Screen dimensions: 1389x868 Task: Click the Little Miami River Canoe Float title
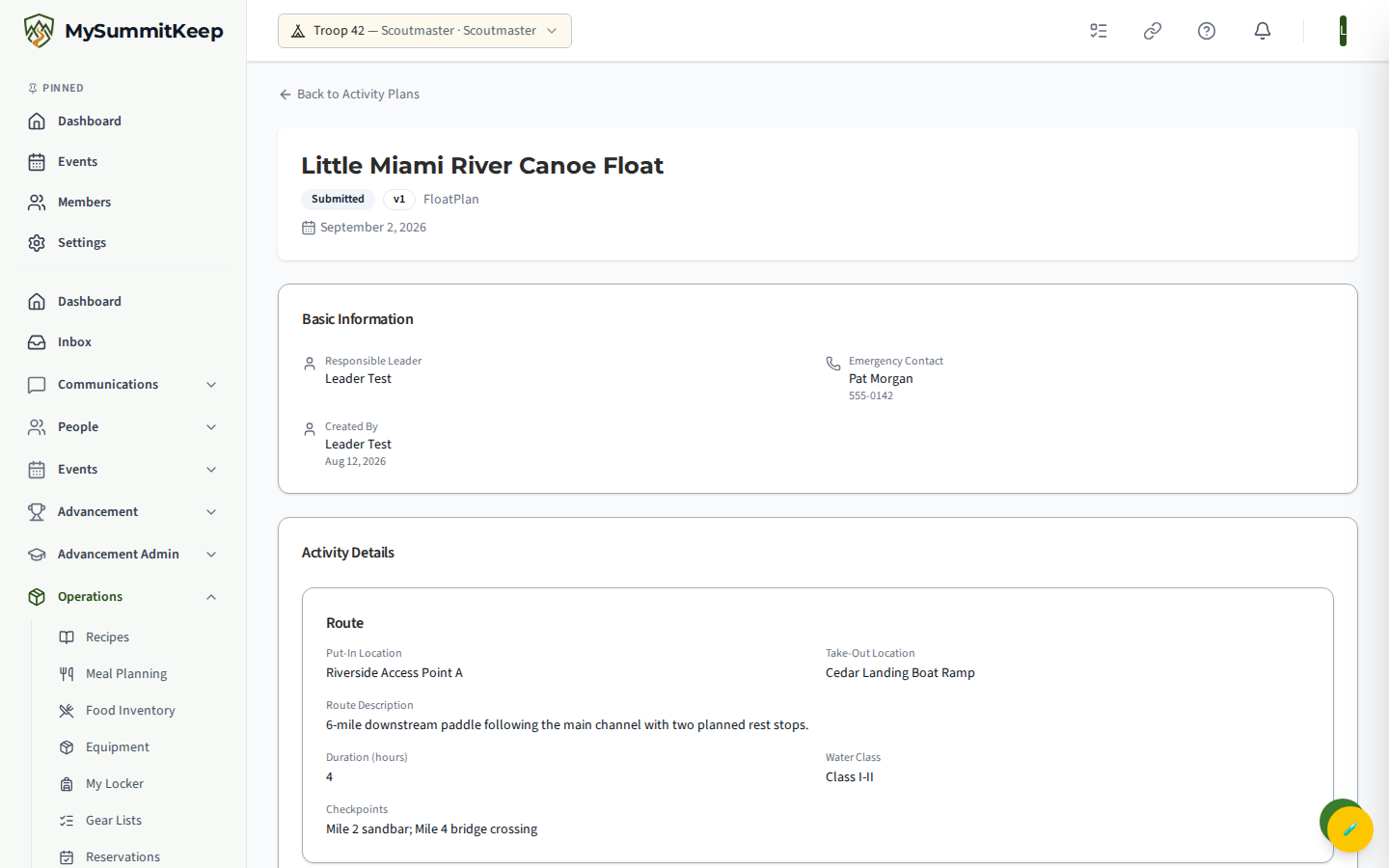coord(482,165)
